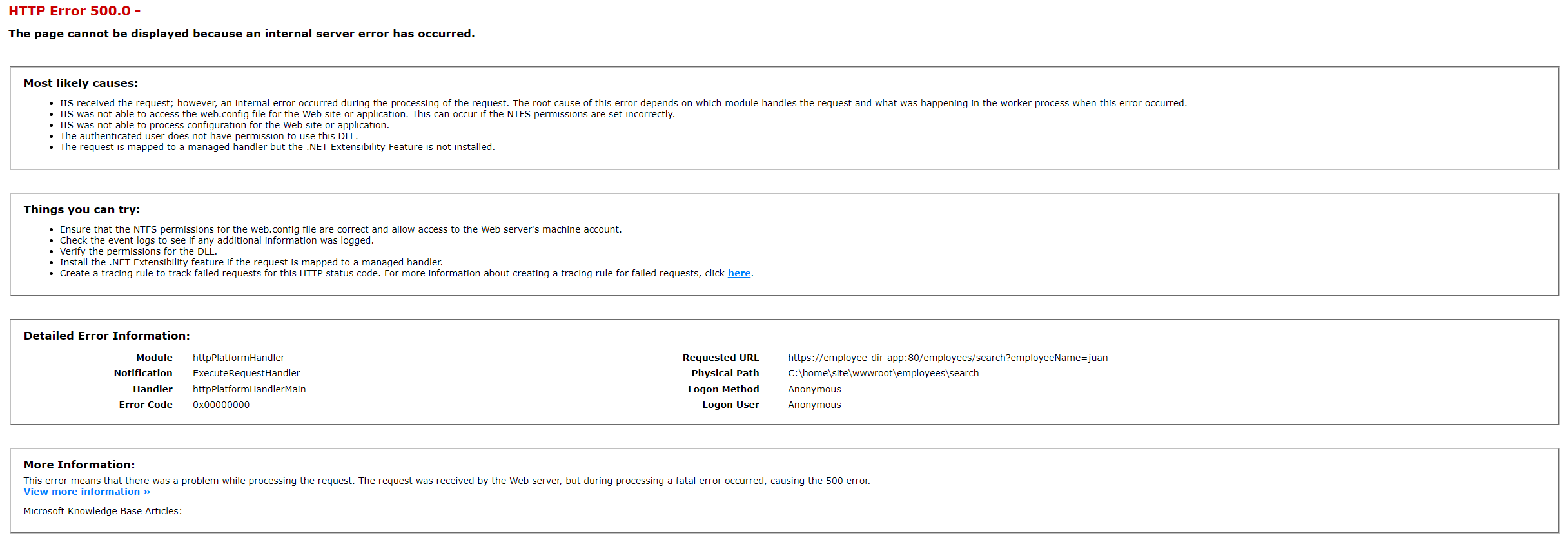The height and width of the screenshot is (549, 1568).
Task: Click the requested URL ending in employeeName=juan
Action: (x=948, y=358)
